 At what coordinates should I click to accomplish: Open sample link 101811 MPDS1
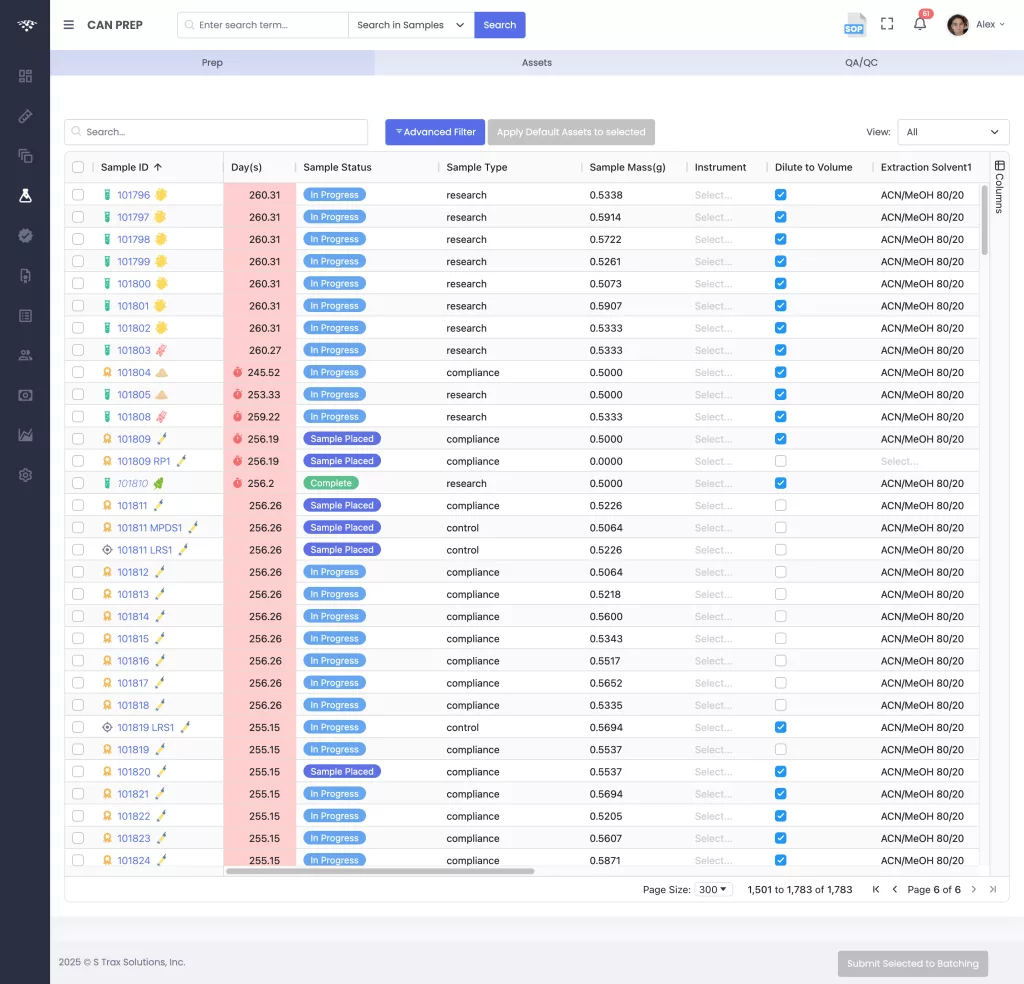coord(150,528)
